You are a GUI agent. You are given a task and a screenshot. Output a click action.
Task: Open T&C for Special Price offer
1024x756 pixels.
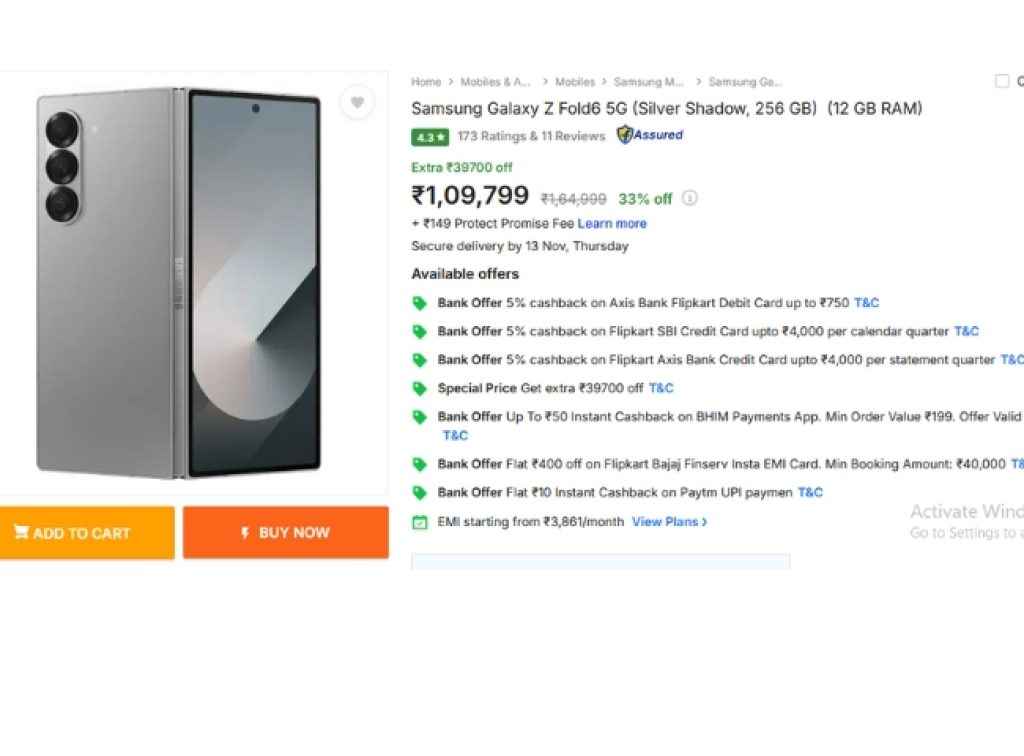(661, 388)
